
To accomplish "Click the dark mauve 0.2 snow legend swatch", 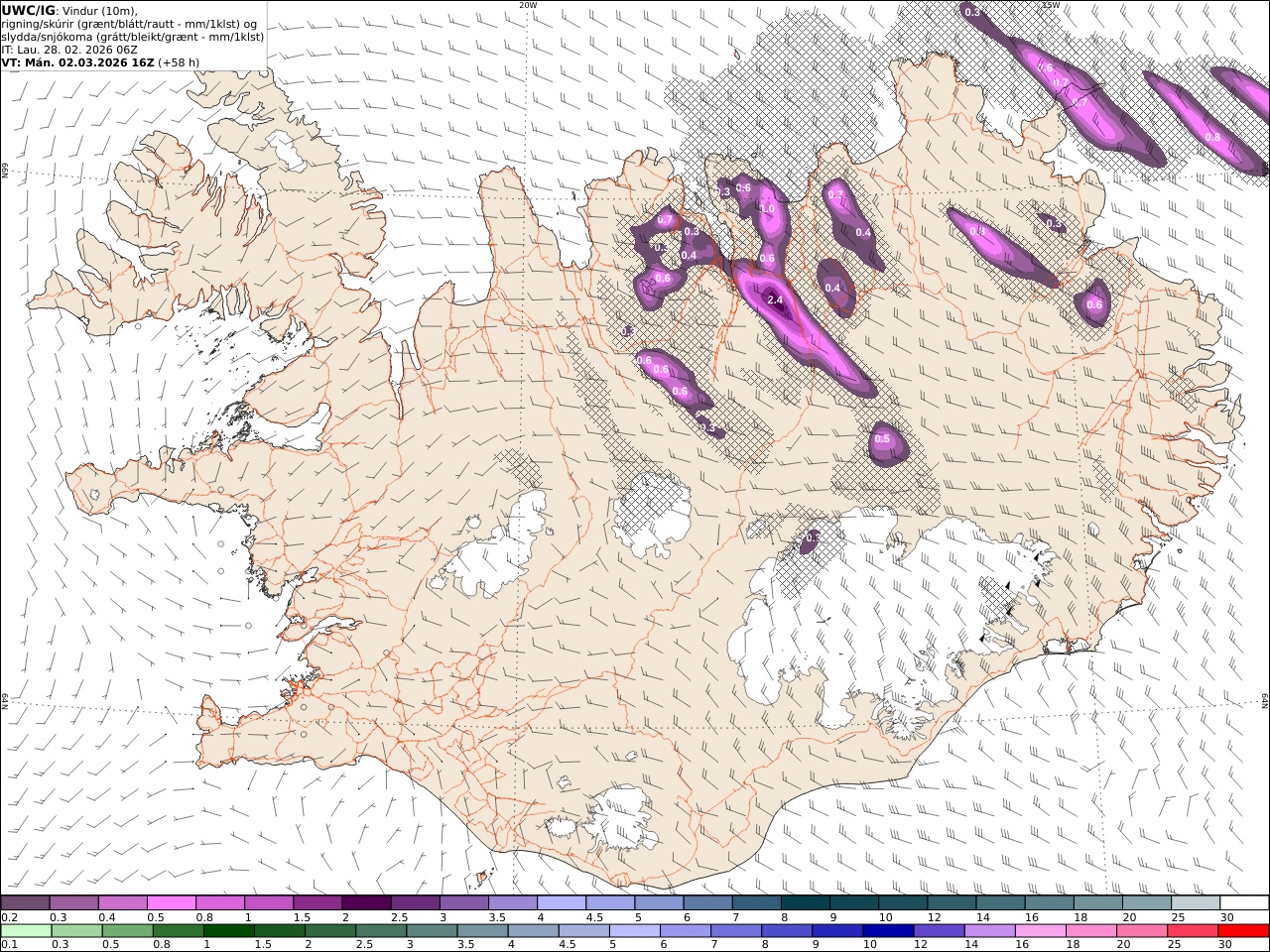I will tap(25, 903).
